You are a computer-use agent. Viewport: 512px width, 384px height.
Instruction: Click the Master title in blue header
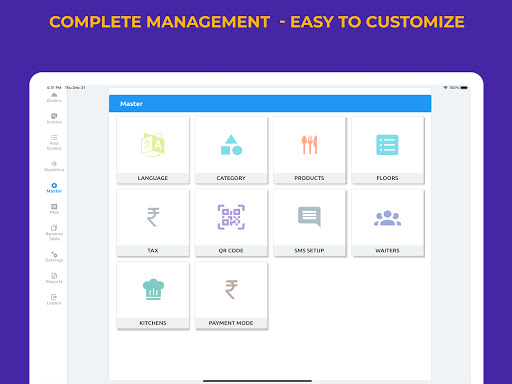131,104
